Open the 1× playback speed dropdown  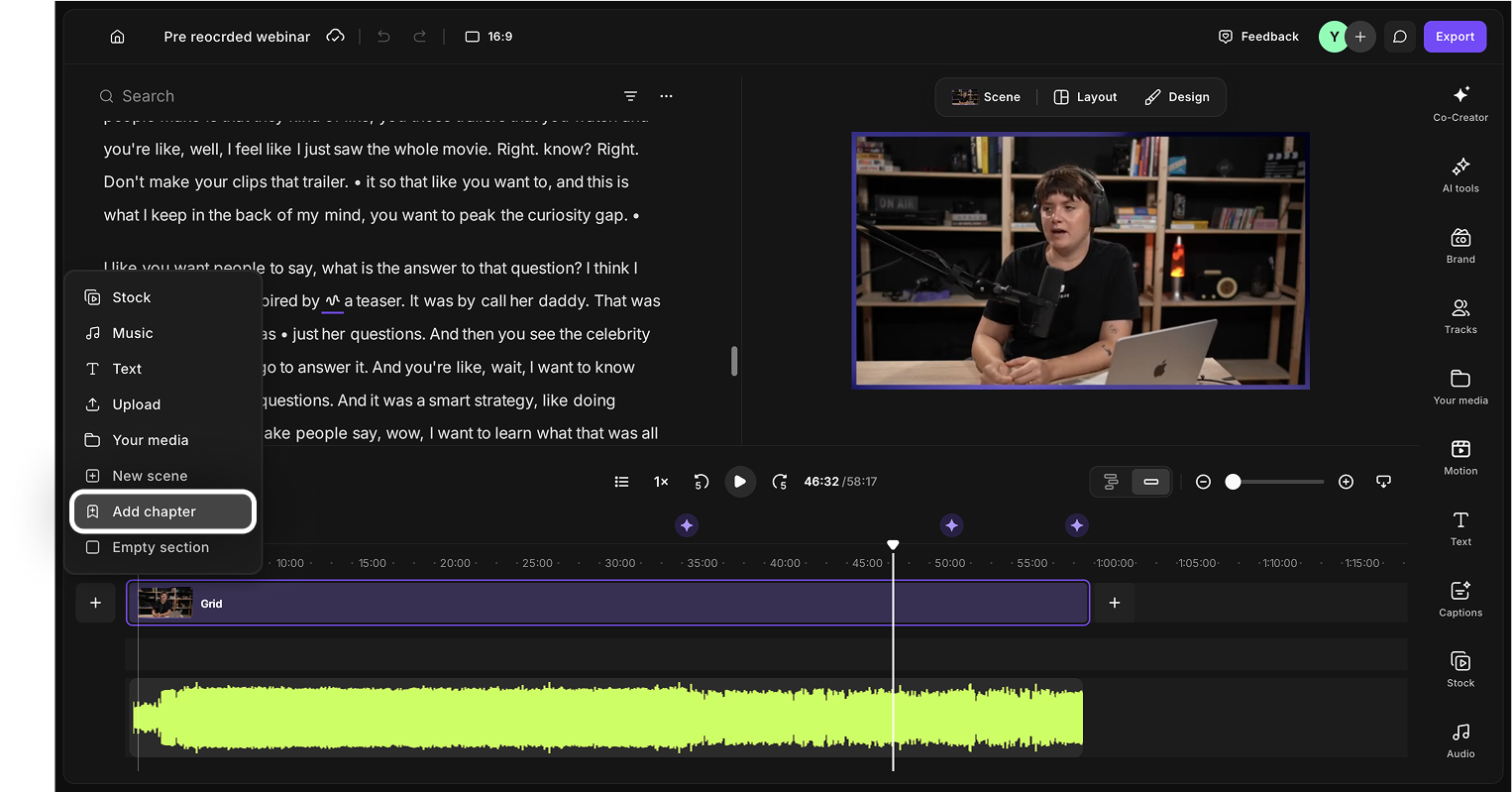[661, 482]
